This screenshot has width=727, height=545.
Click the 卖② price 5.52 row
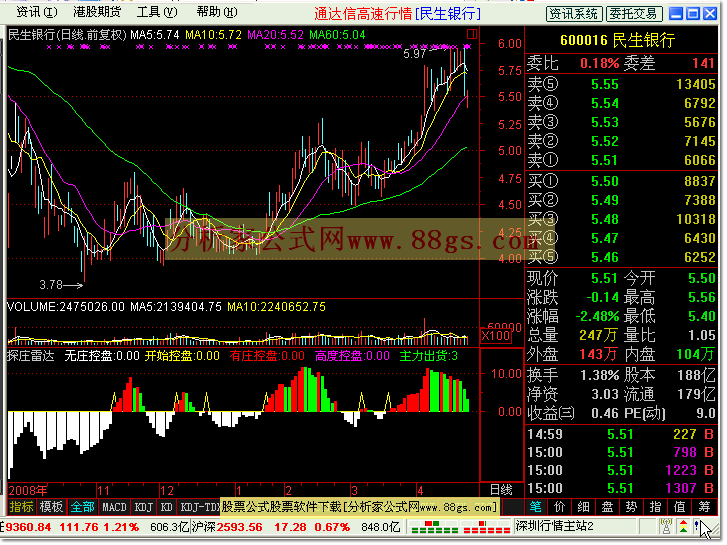click(621, 141)
